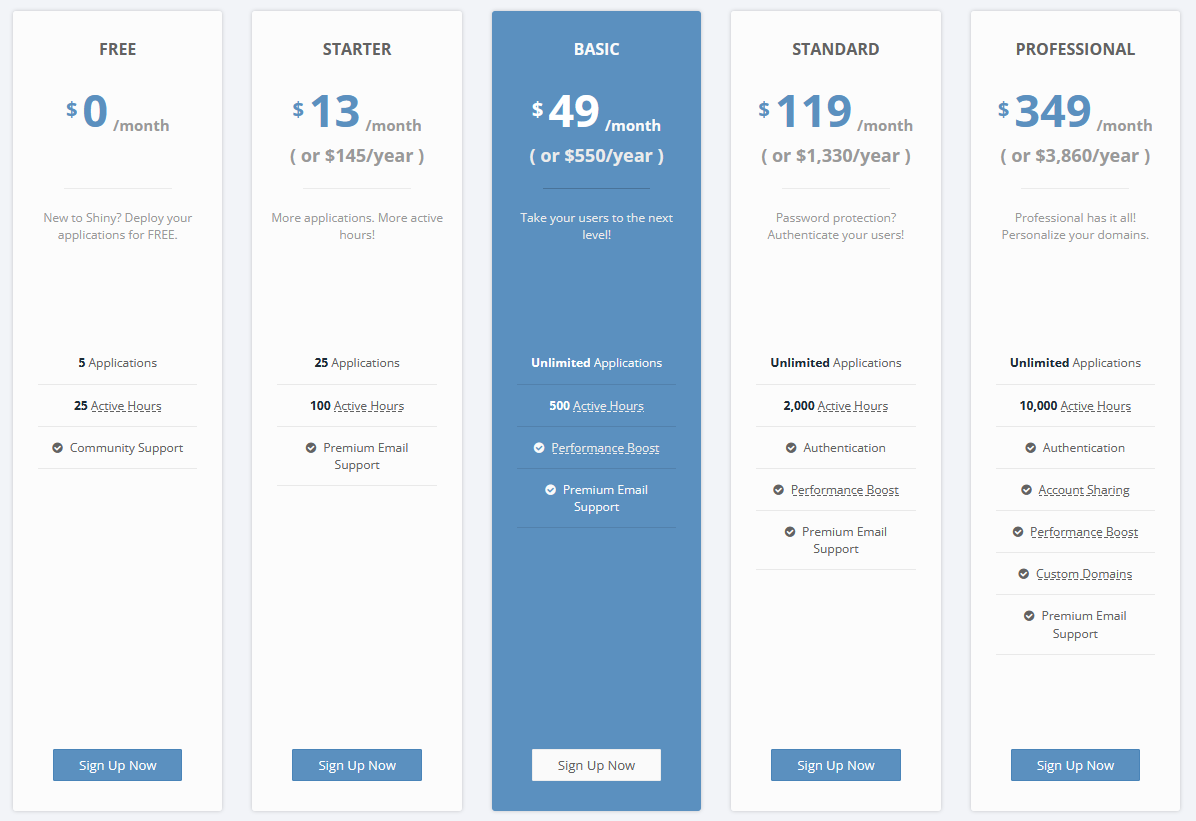1196x821 pixels.
Task: Open Active Hours link in Free plan
Action: (126, 406)
